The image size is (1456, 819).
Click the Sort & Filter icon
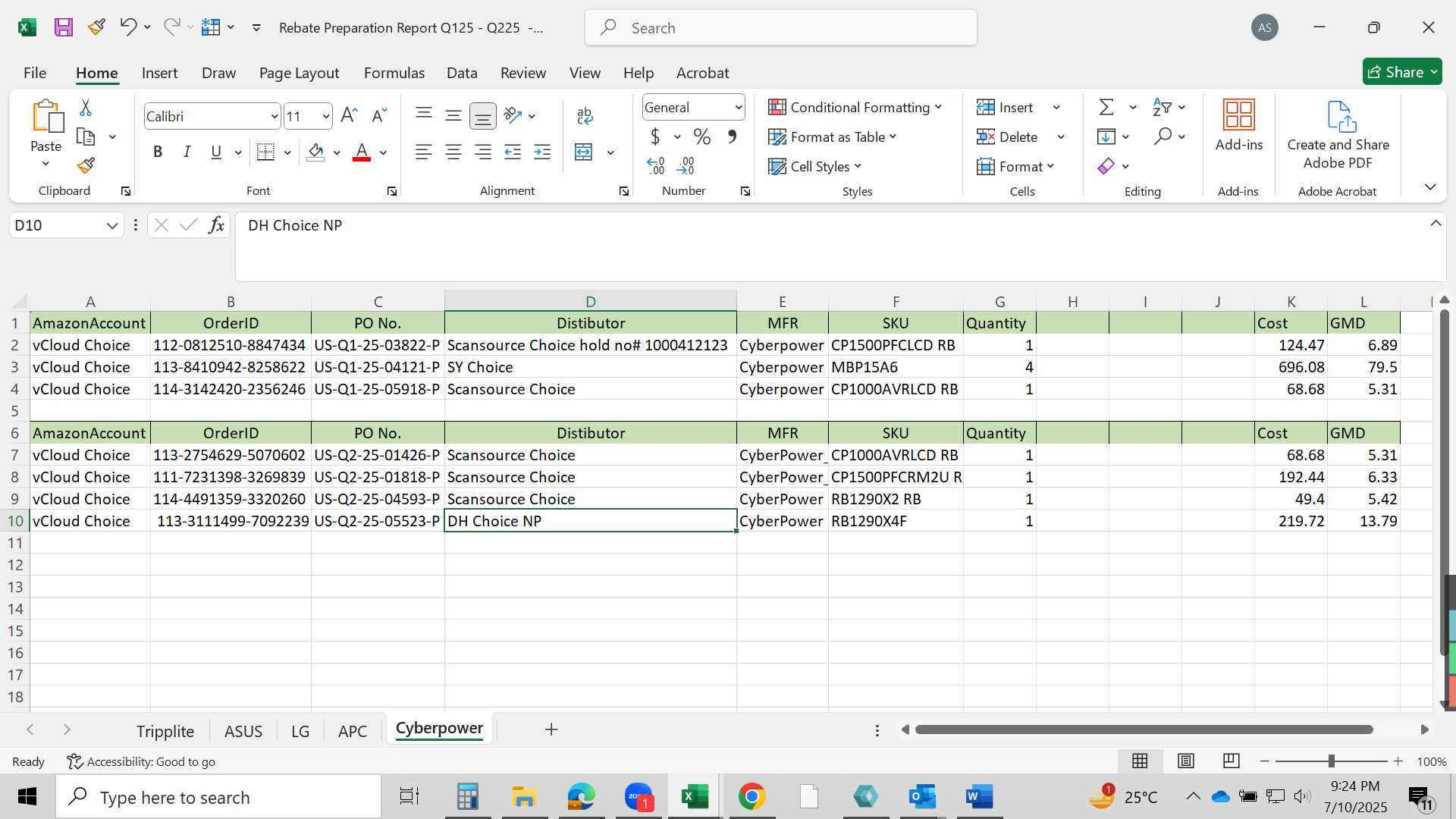click(x=1162, y=107)
